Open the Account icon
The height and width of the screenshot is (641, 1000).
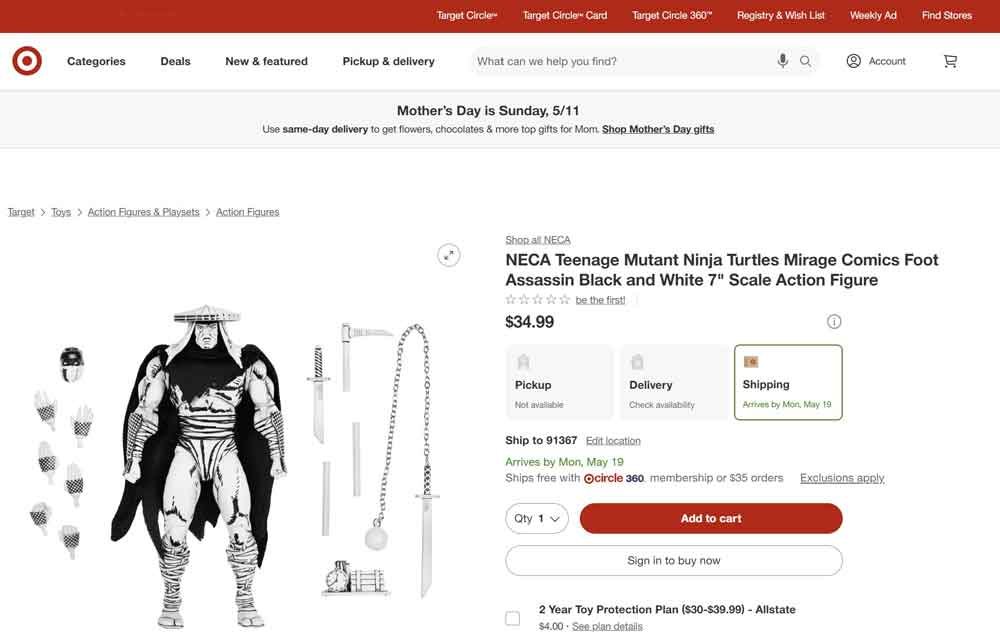(x=853, y=61)
